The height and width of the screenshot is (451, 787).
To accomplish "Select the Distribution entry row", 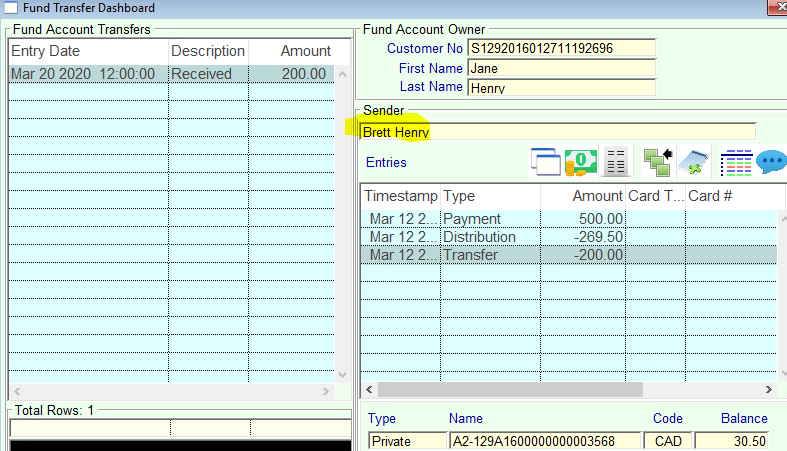I will (569, 237).
